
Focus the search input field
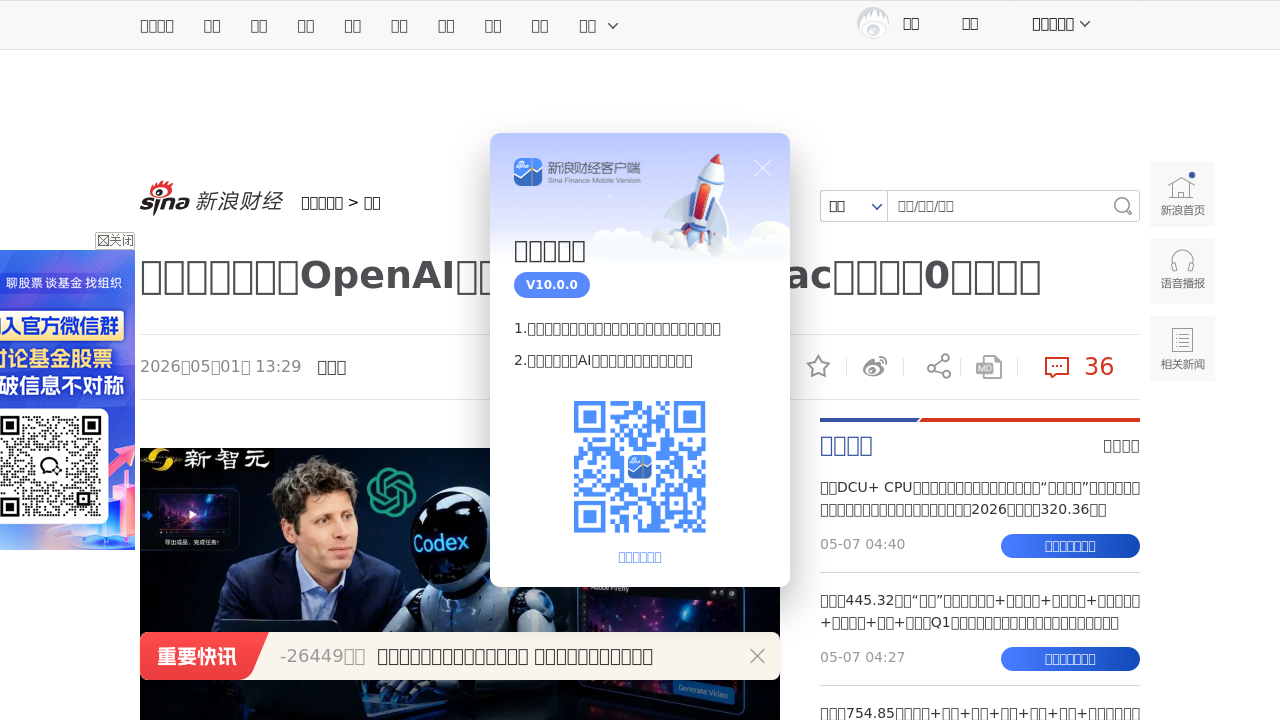pyautogui.click(x=1000, y=206)
